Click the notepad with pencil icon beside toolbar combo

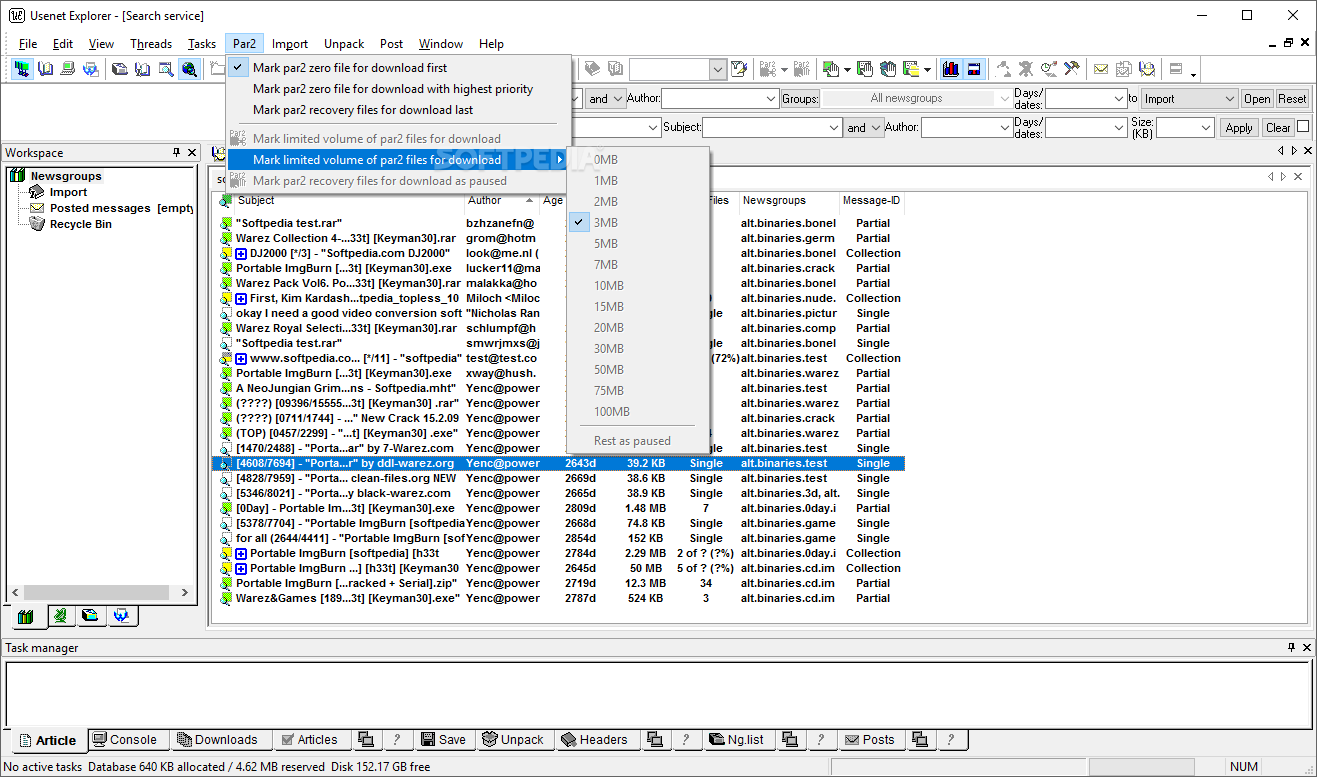click(x=739, y=69)
